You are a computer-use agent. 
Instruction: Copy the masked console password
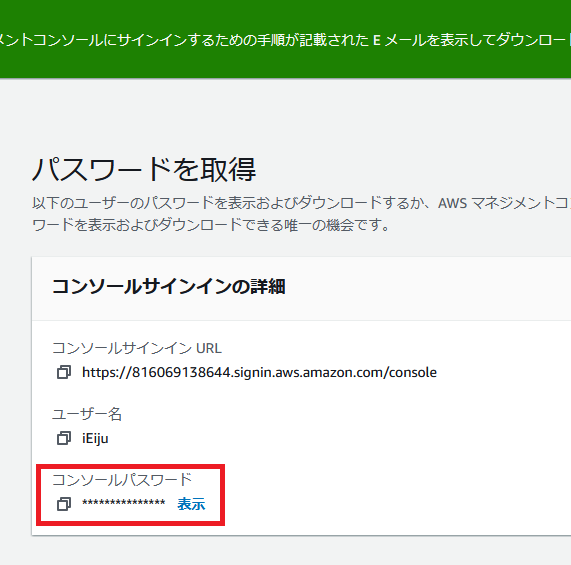(x=64, y=504)
